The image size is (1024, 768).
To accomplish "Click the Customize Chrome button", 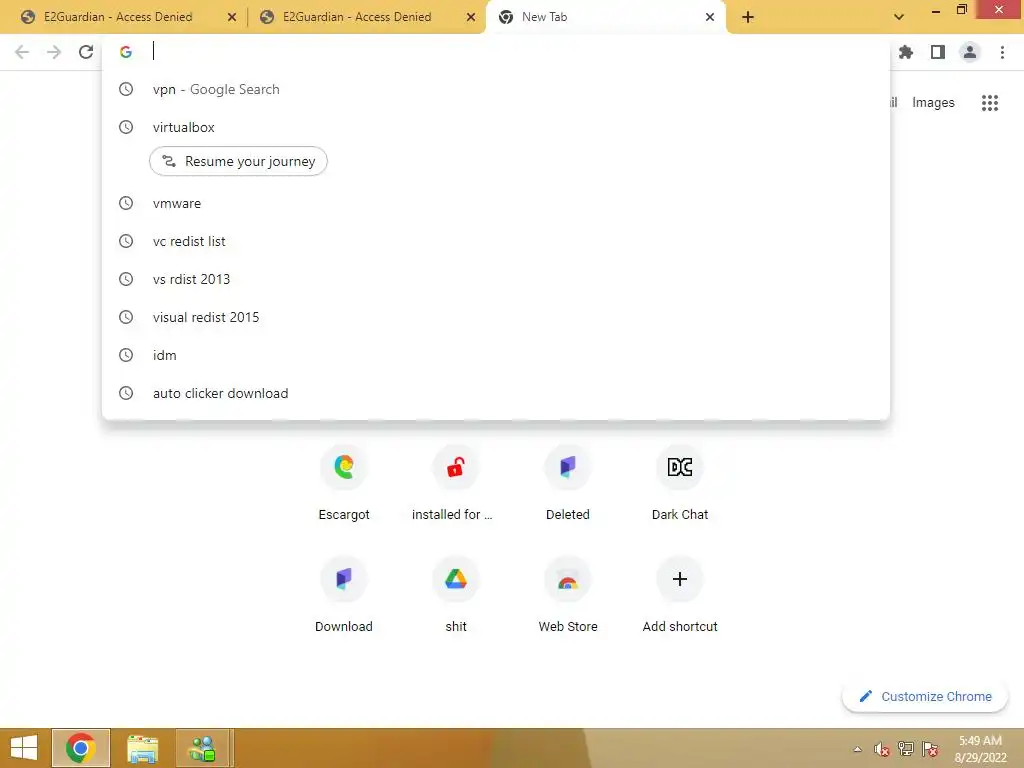I will pyautogui.click(x=925, y=696).
